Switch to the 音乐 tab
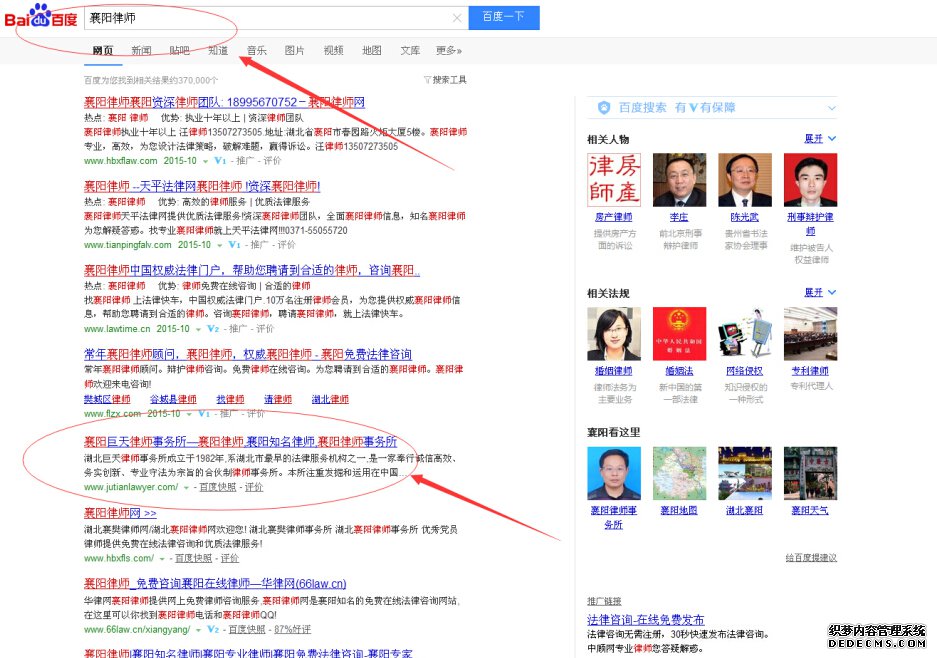Image resolution: width=937 pixels, height=658 pixels. (257, 51)
